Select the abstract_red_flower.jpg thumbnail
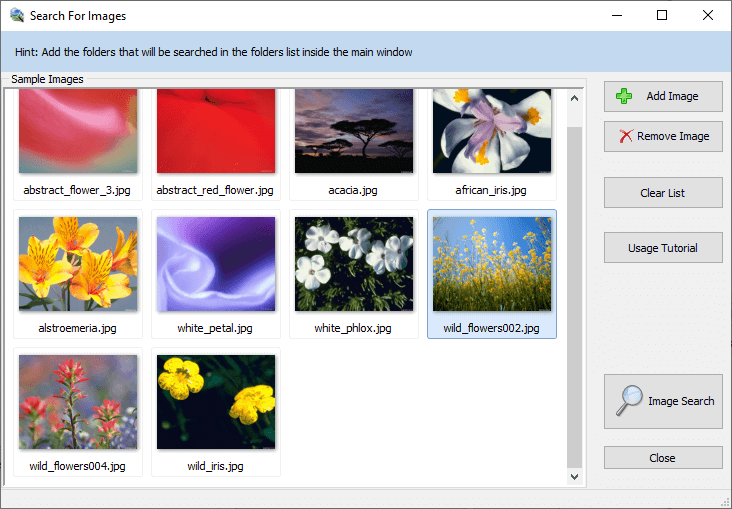The height and width of the screenshot is (509, 732). 215,131
